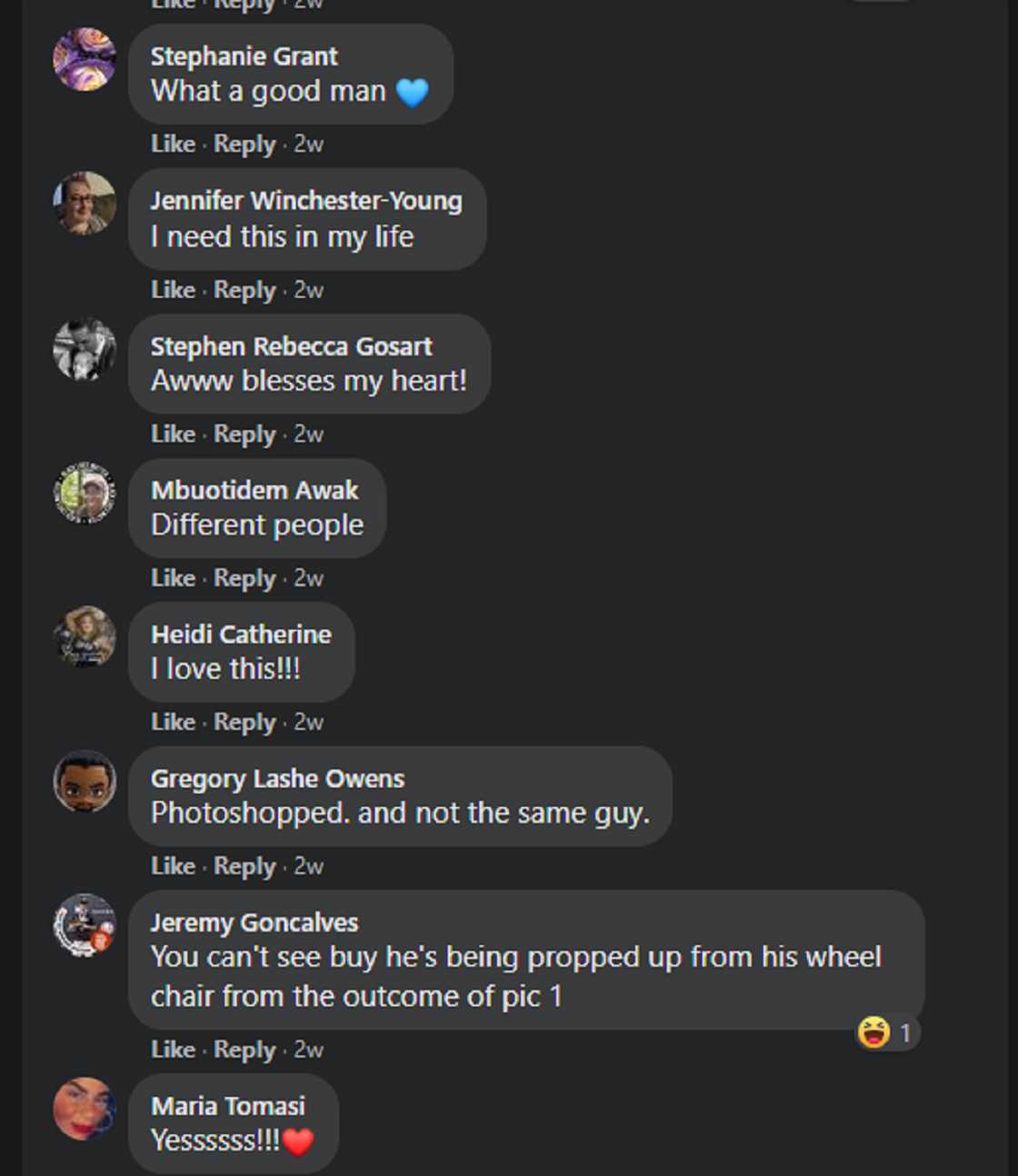The height and width of the screenshot is (1176, 1018).
Task: Like Stephanie Grant's comment
Action: [x=173, y=144]
